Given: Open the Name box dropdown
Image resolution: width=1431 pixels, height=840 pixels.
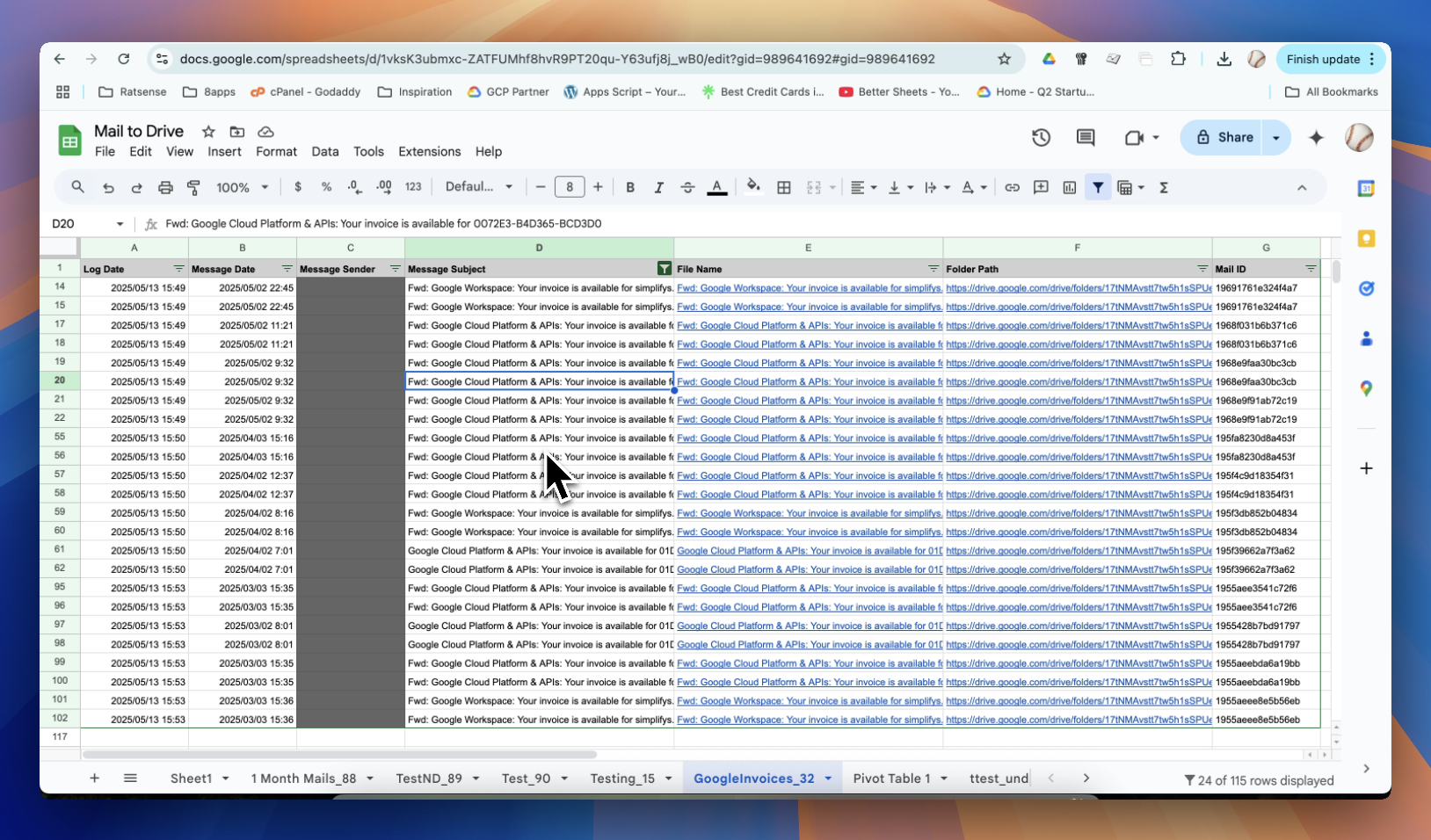Looking at the screenshot, I should click(120, 224).
